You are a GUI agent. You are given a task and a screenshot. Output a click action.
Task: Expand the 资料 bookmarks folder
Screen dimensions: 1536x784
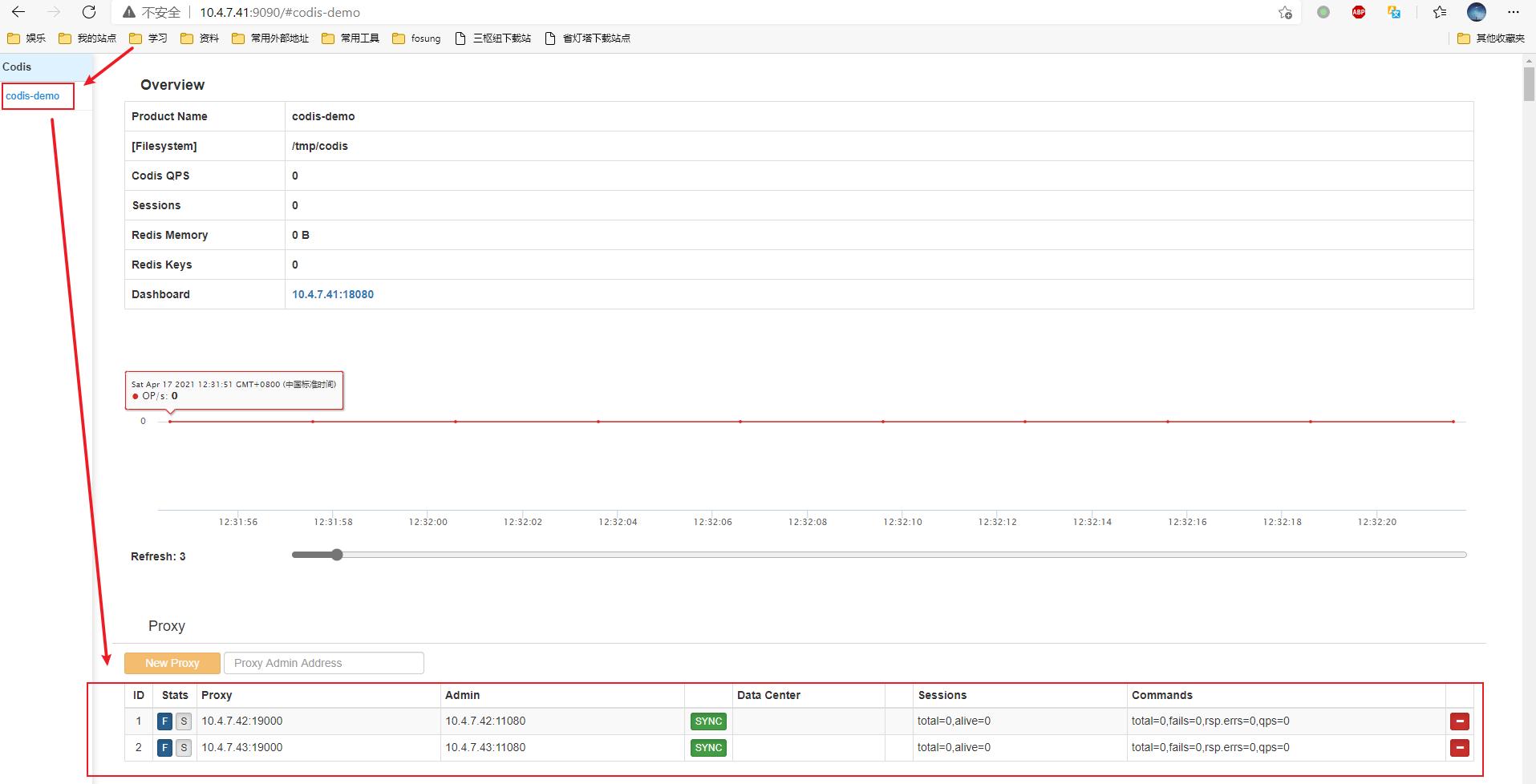(200, 38)
